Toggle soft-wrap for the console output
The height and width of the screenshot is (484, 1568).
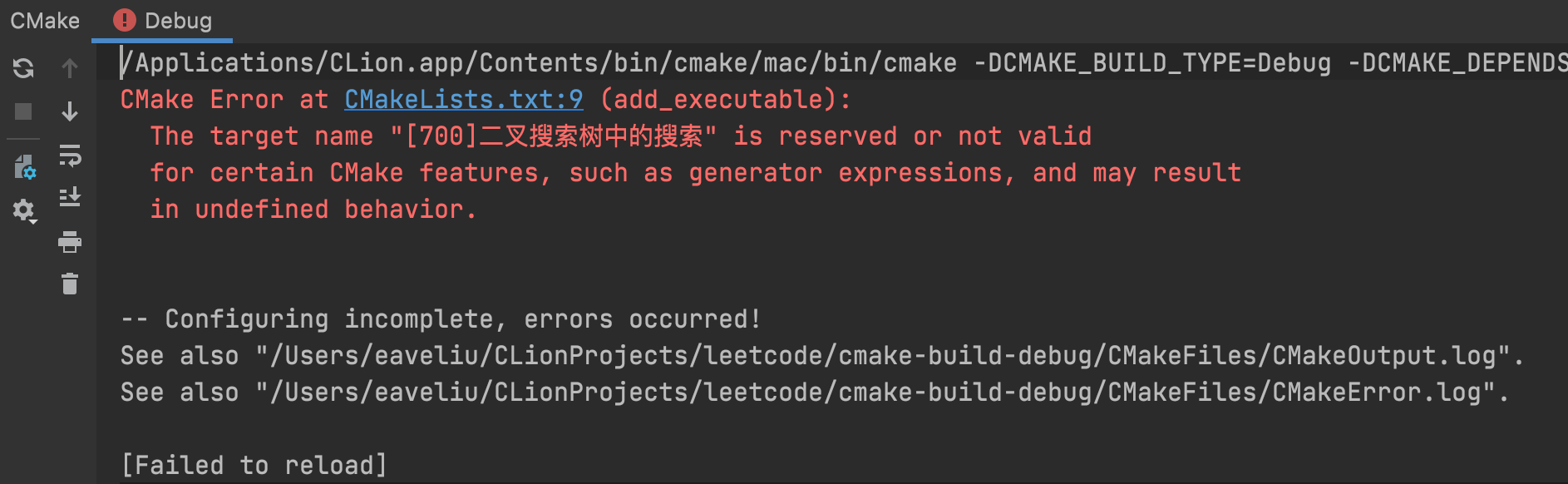click(x=70, y=156)
